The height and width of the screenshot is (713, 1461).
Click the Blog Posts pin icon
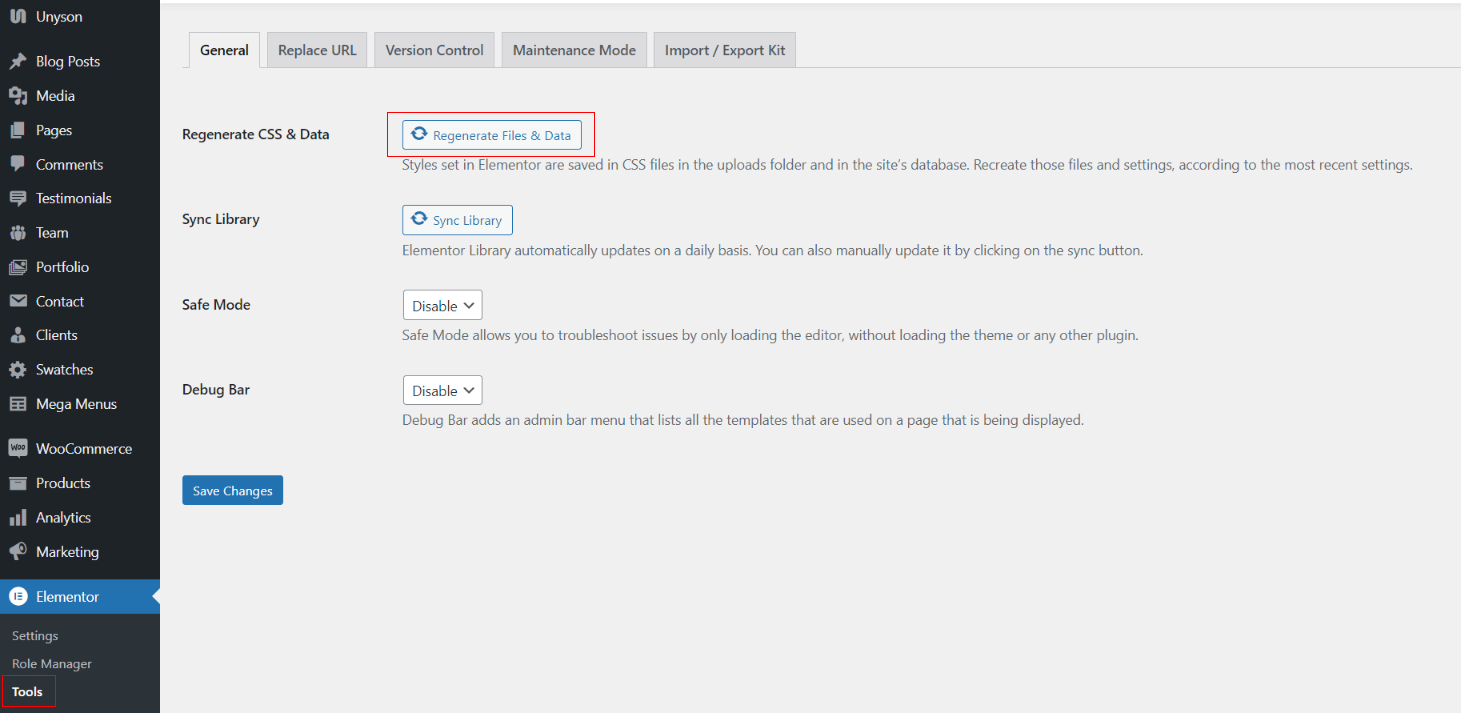coord(17,62)
